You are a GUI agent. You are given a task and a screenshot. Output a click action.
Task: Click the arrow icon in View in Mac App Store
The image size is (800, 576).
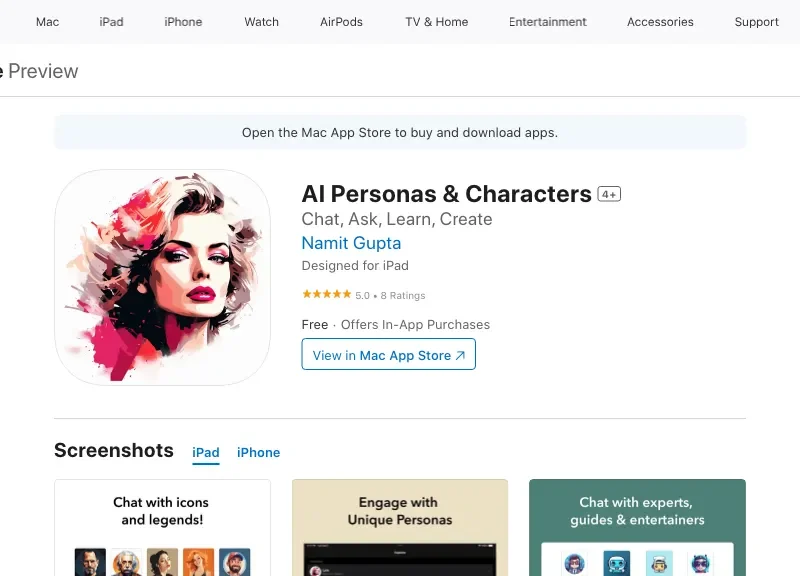460,356
